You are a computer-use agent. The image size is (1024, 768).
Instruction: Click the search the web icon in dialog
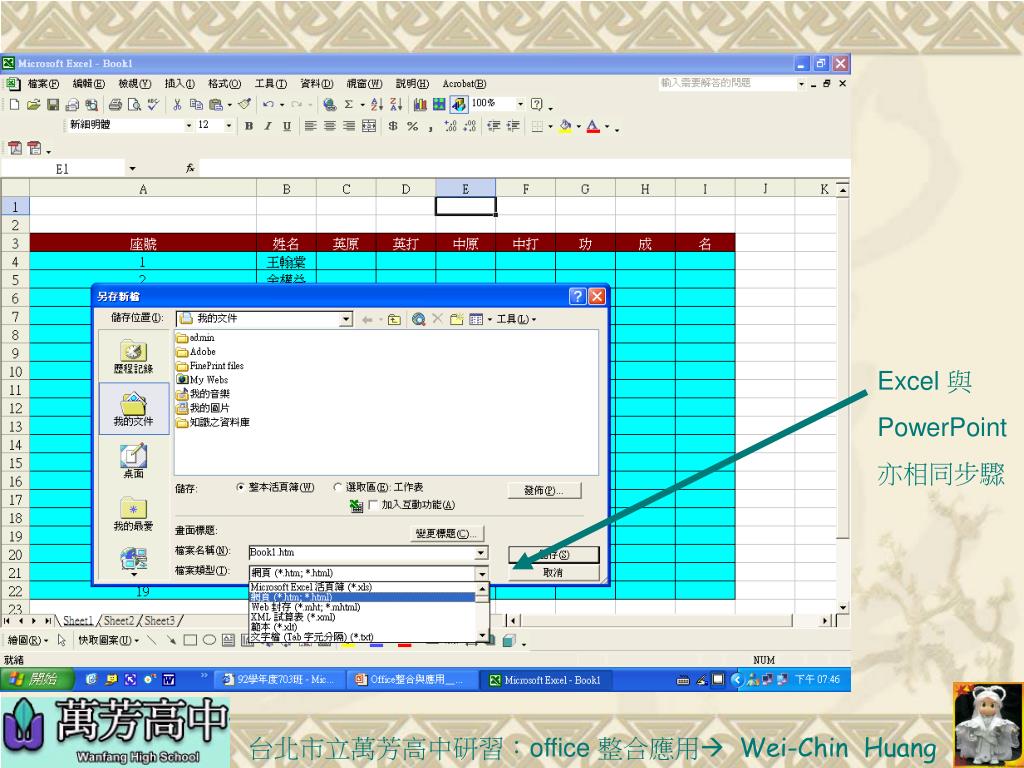[418, 319]
